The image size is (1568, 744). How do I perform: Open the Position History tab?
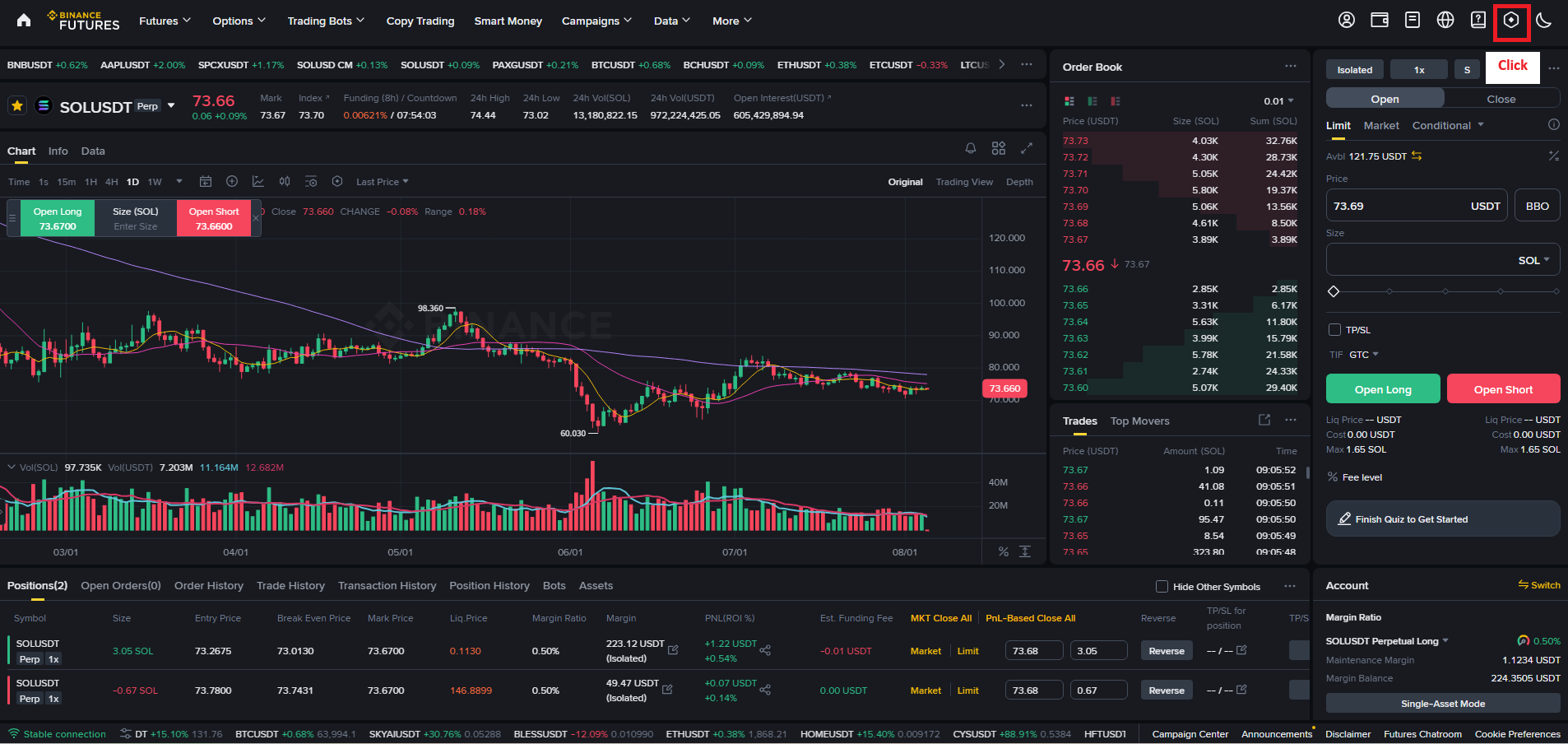point(489,585)
